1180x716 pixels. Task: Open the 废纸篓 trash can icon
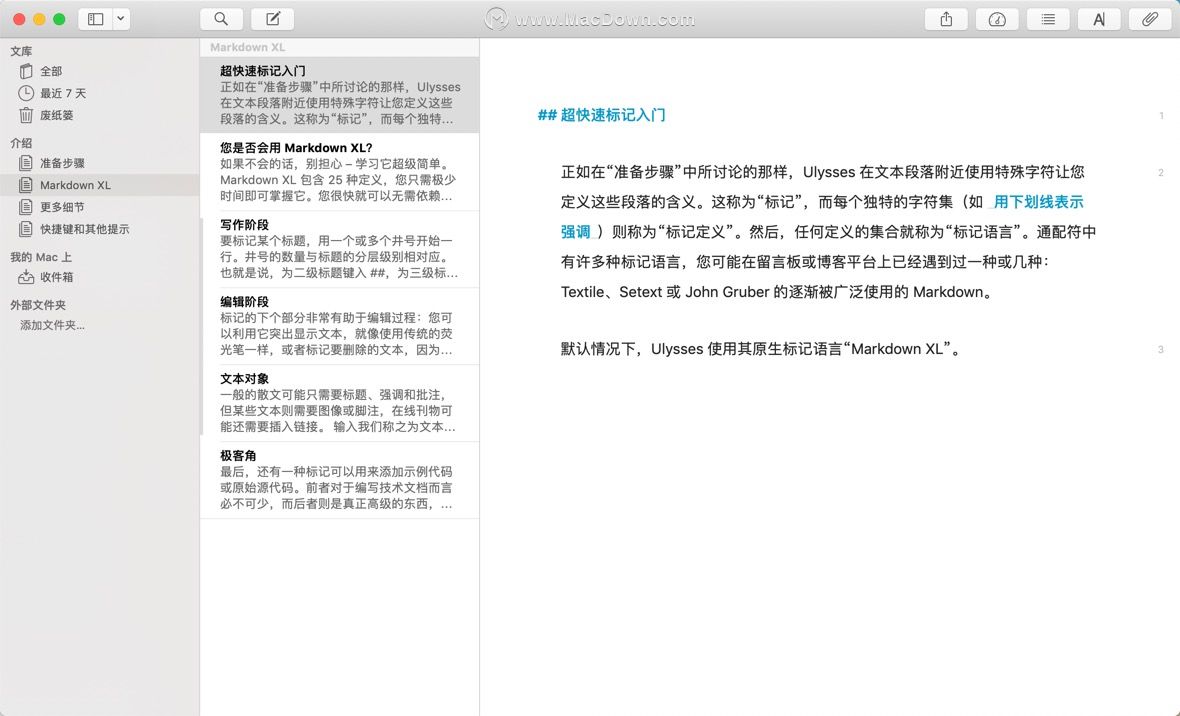pos(26,115)
